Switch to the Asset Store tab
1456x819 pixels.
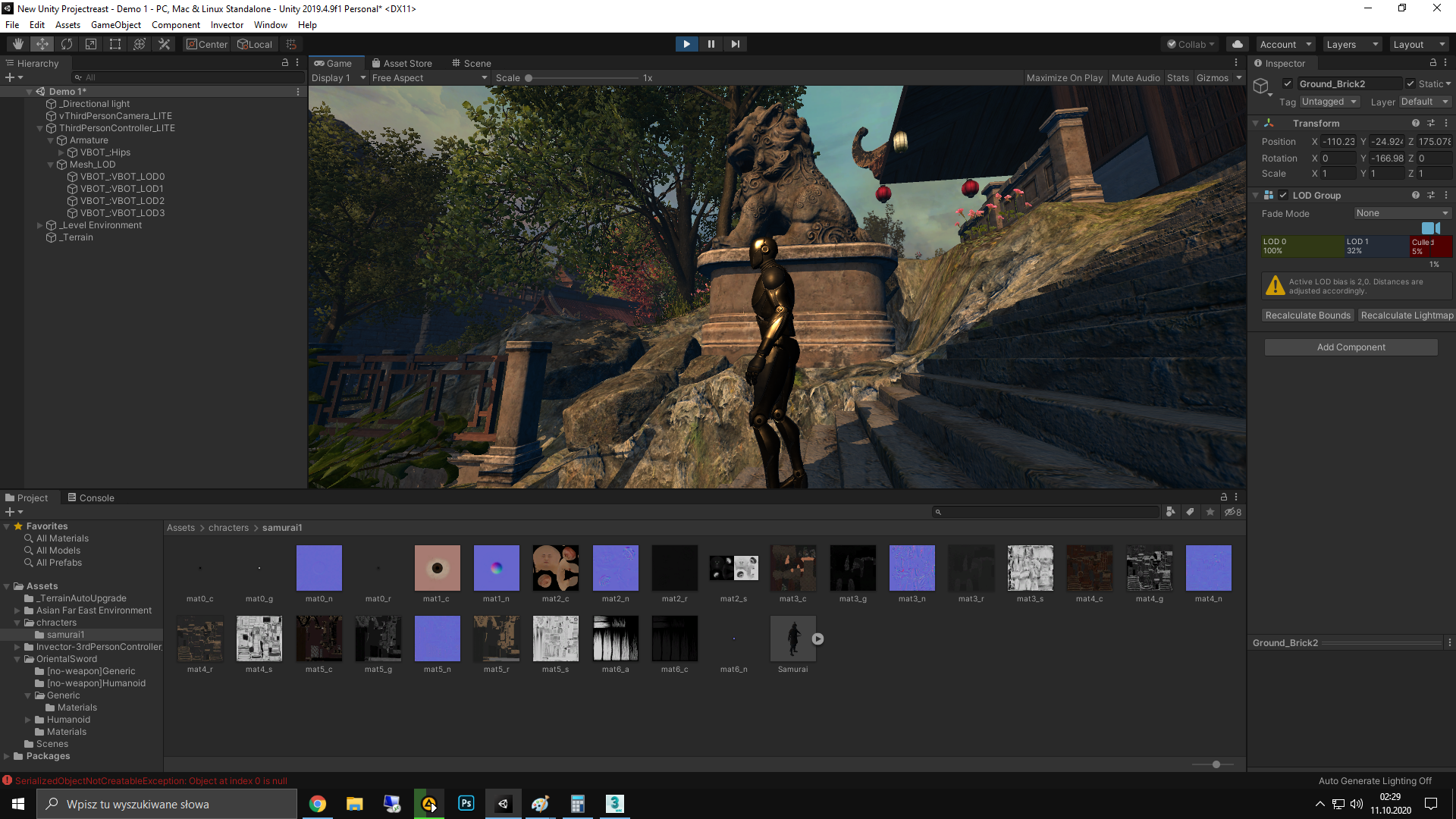pos(402,63)
